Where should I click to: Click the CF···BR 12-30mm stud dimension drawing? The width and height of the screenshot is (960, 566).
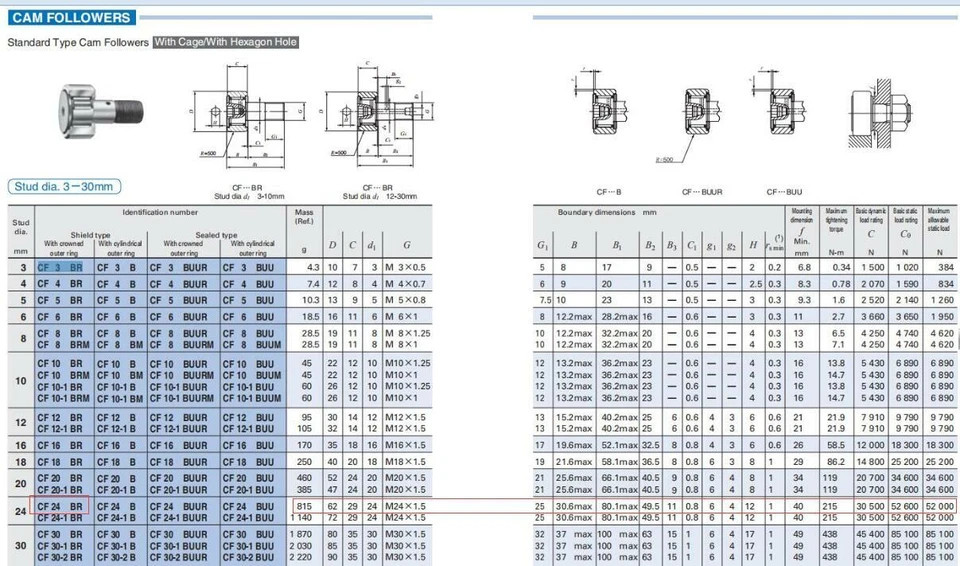377,114
